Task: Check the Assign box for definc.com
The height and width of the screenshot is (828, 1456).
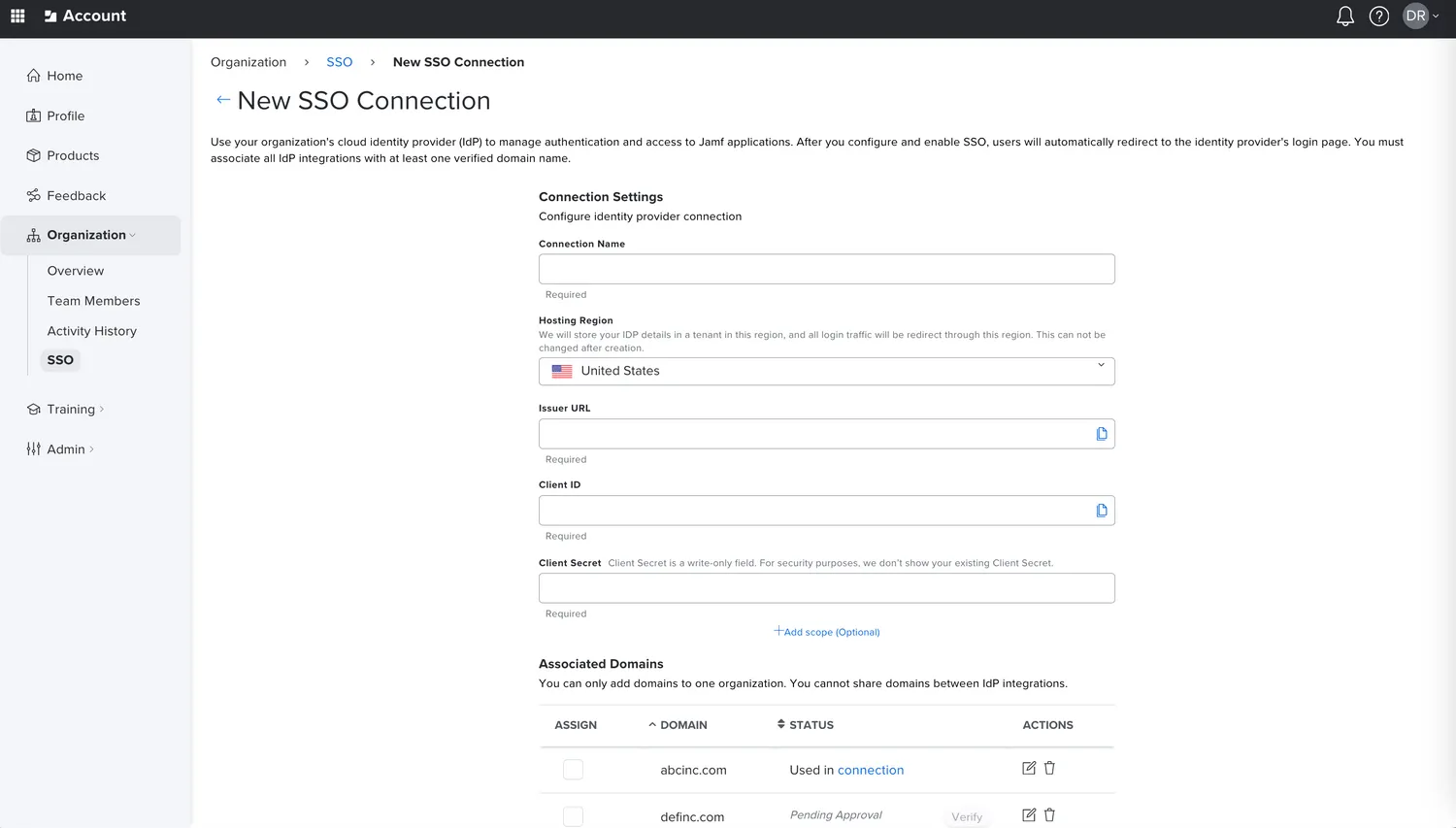Action: (573, 815)
